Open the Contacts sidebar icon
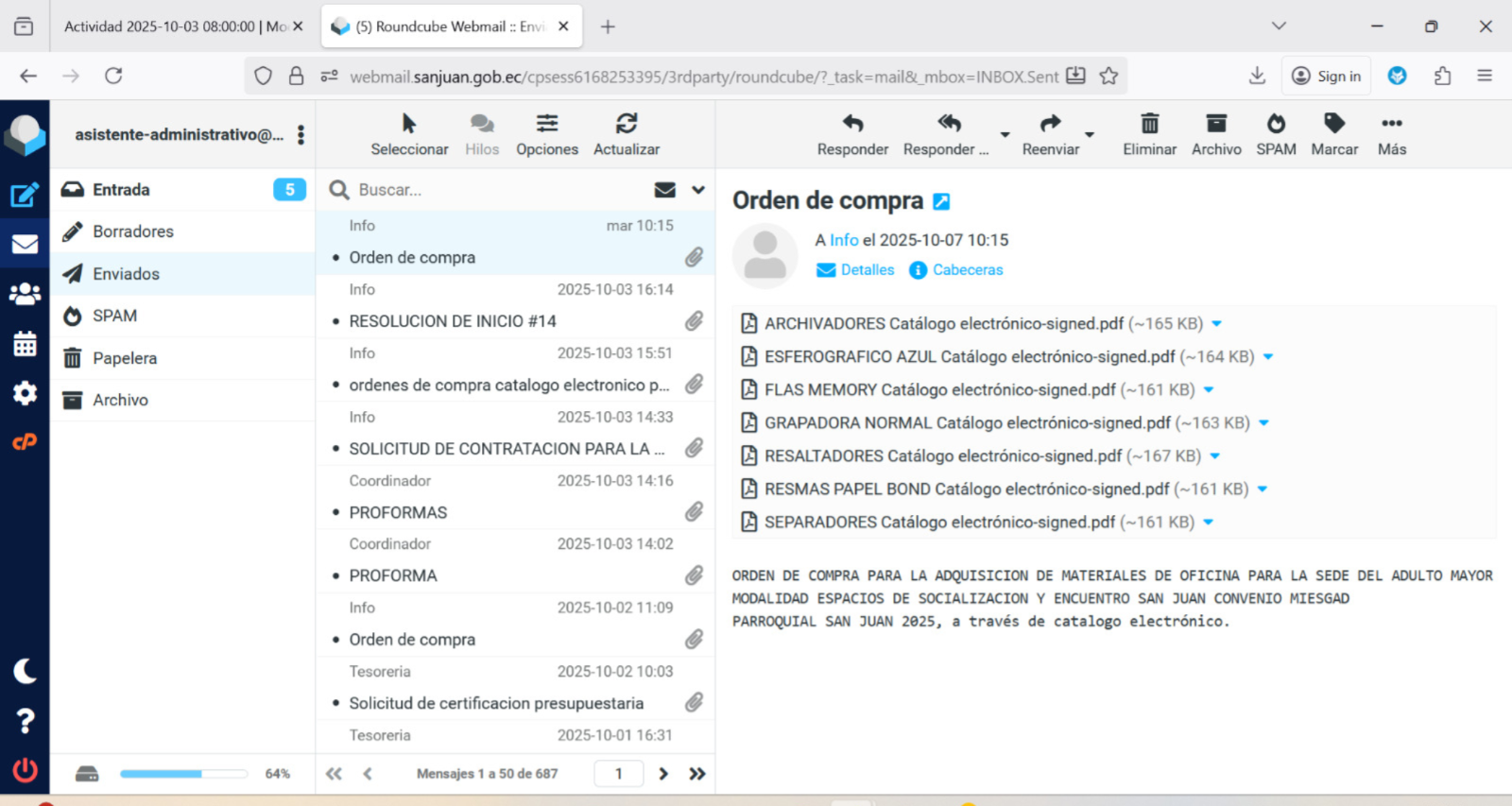 pyautogui.click(x=25, y=294)
